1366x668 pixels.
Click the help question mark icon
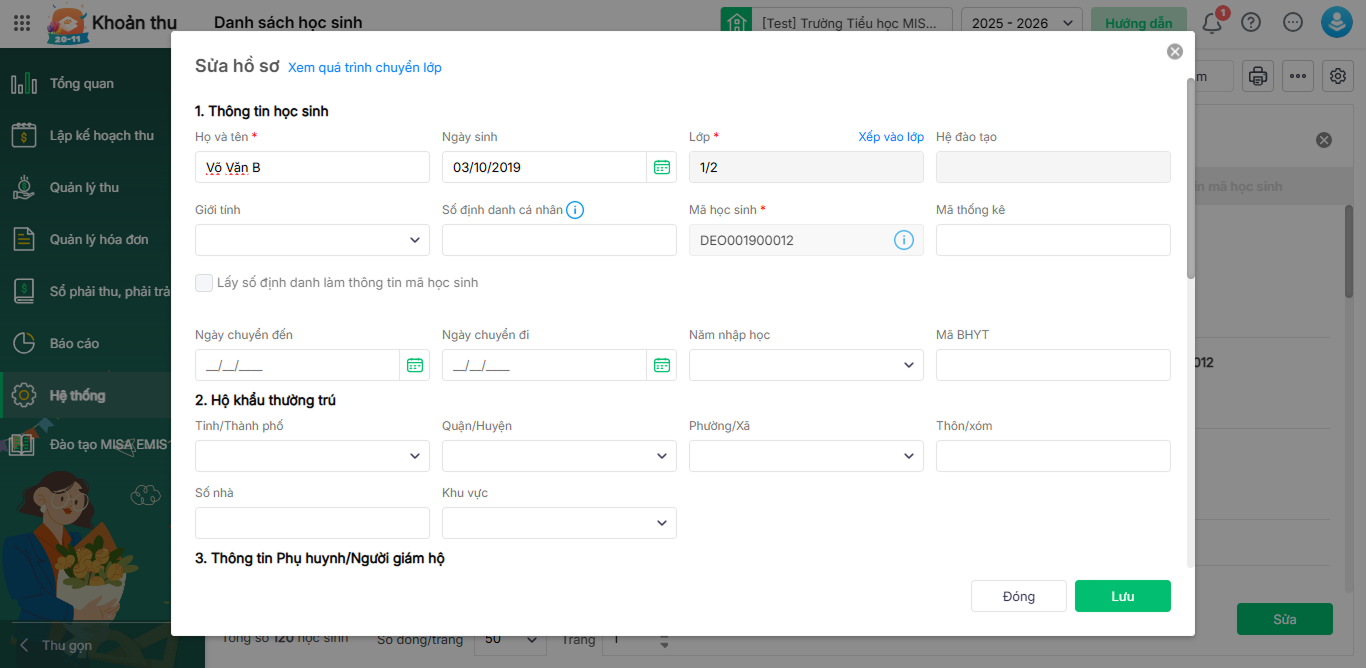1251,22
